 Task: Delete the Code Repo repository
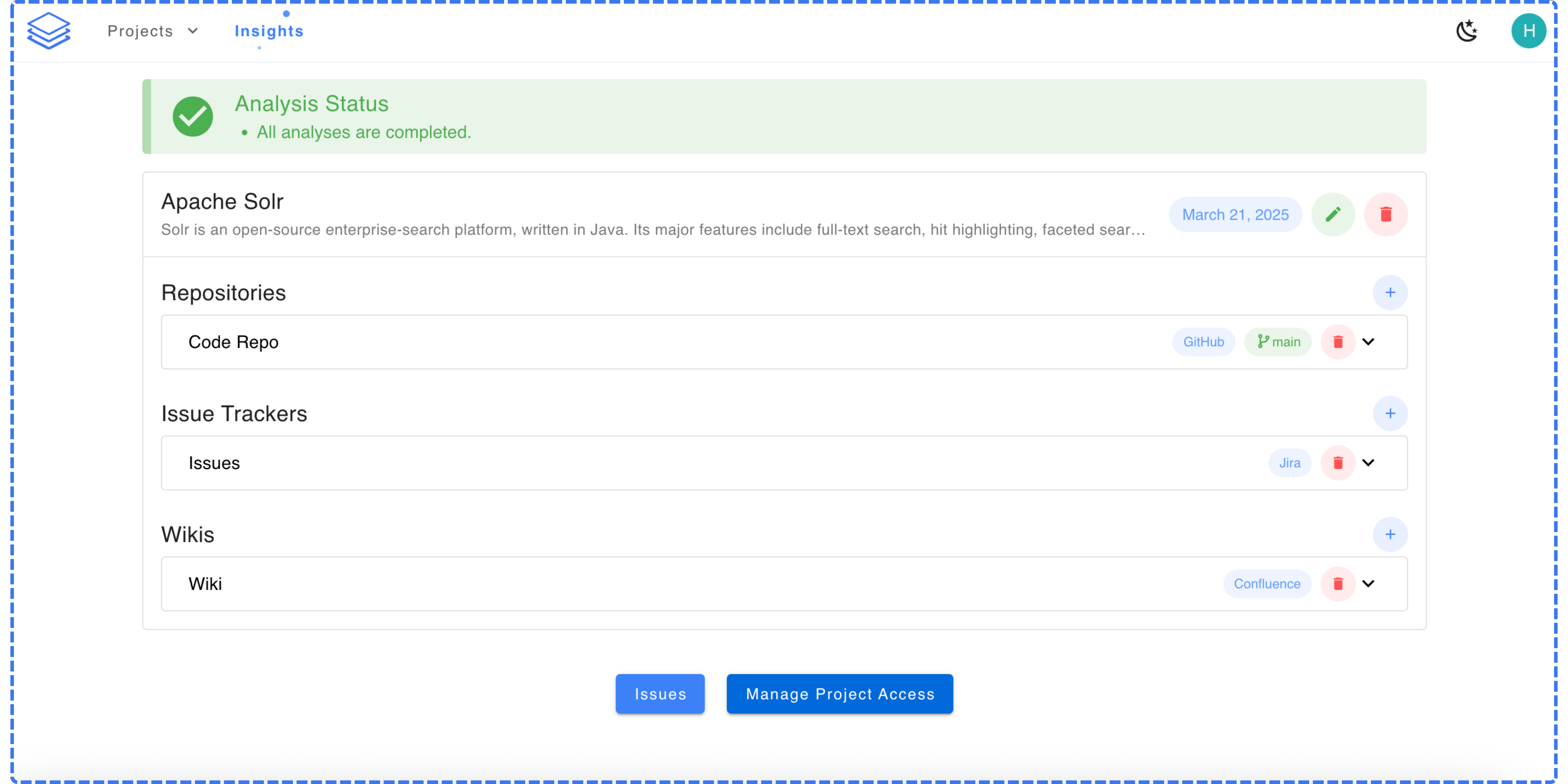click(1337, 342)
